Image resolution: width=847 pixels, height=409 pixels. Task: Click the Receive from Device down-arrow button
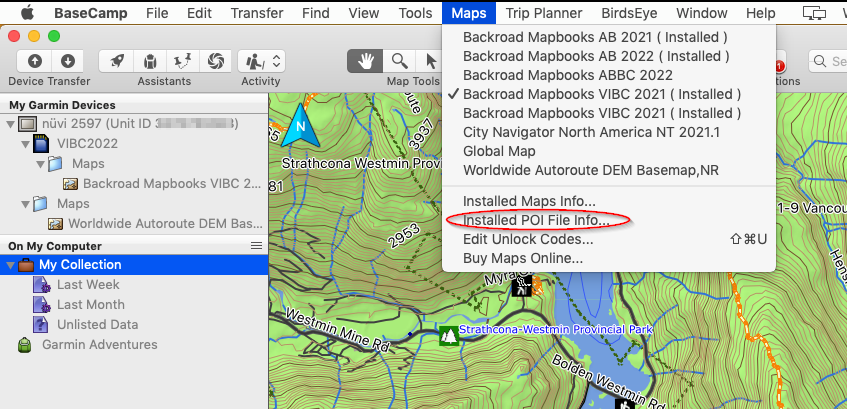tap(68, 61)
